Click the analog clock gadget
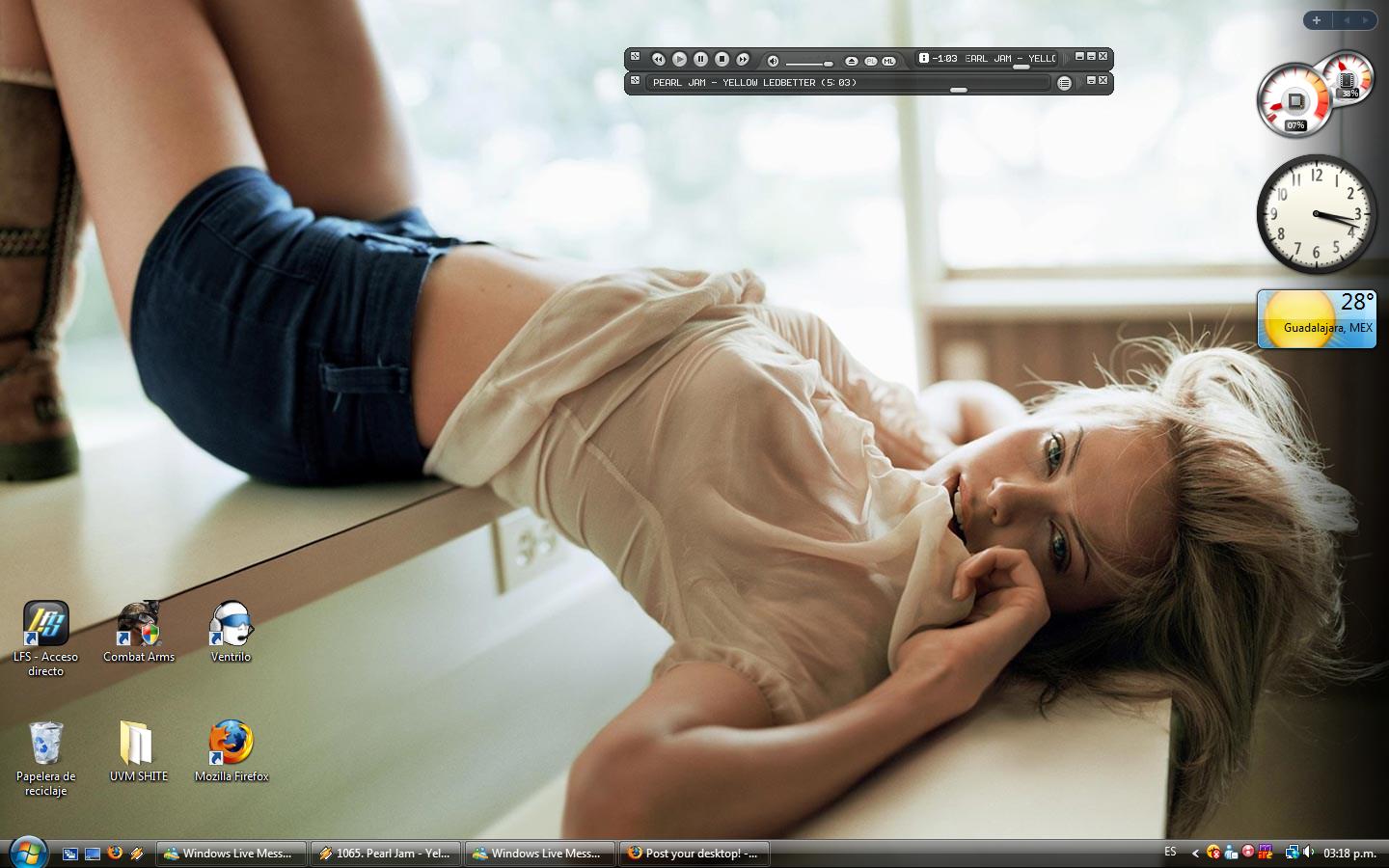Screen dimensions: 1389x868 [1317, 214]
